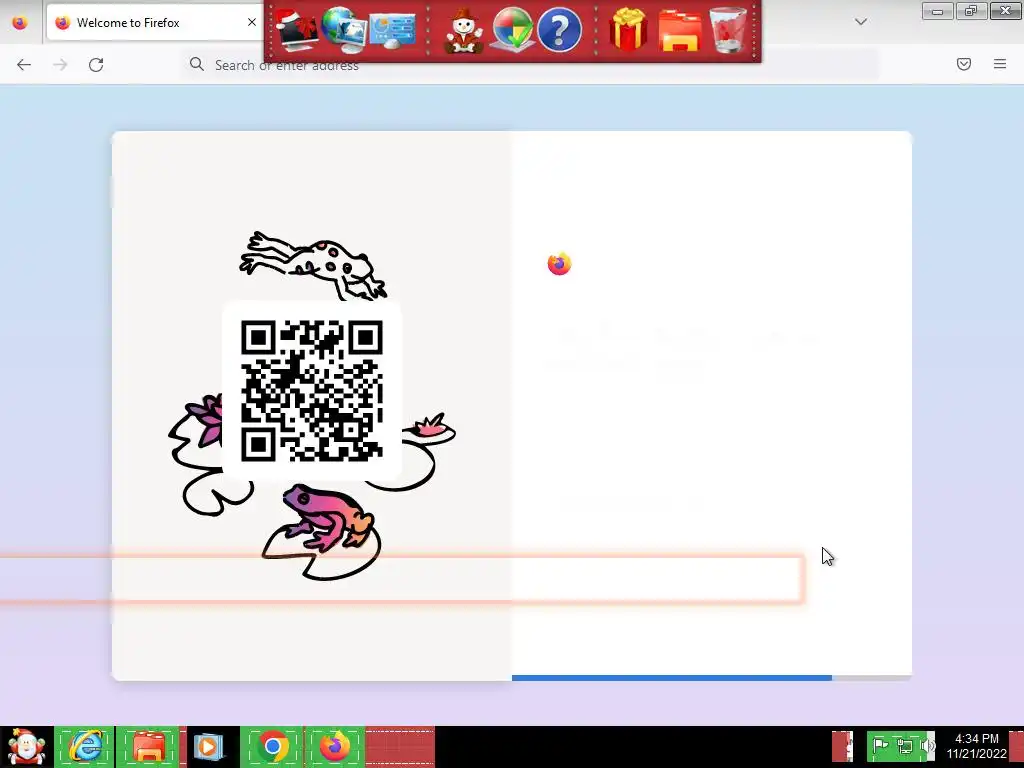
Task: Open the Recycle Bin icon in dock
Action: [729, 30]
